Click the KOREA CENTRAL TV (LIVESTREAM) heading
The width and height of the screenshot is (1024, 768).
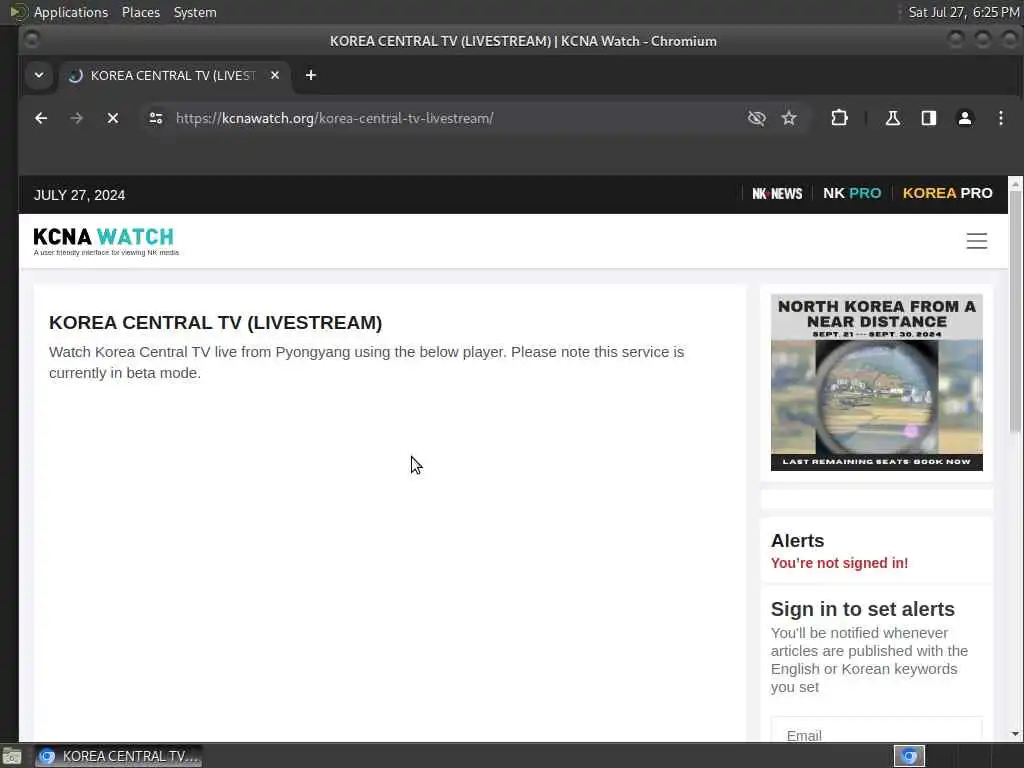[216, 323]
